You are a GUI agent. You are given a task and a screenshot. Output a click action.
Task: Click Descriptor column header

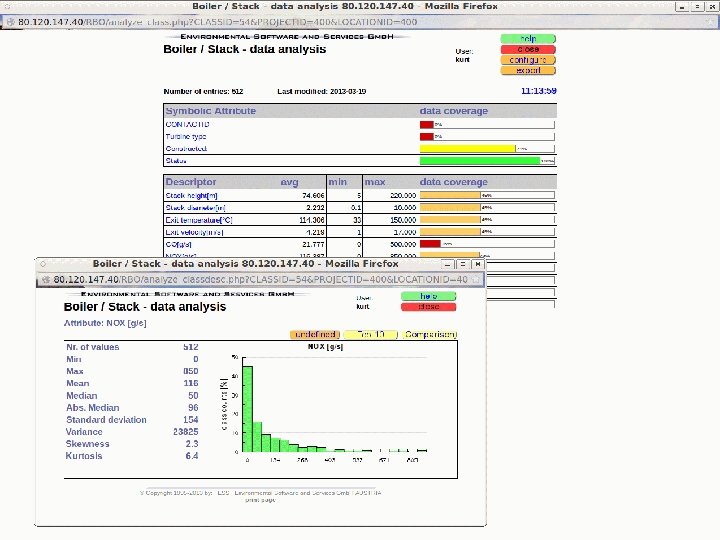point(191,182)
